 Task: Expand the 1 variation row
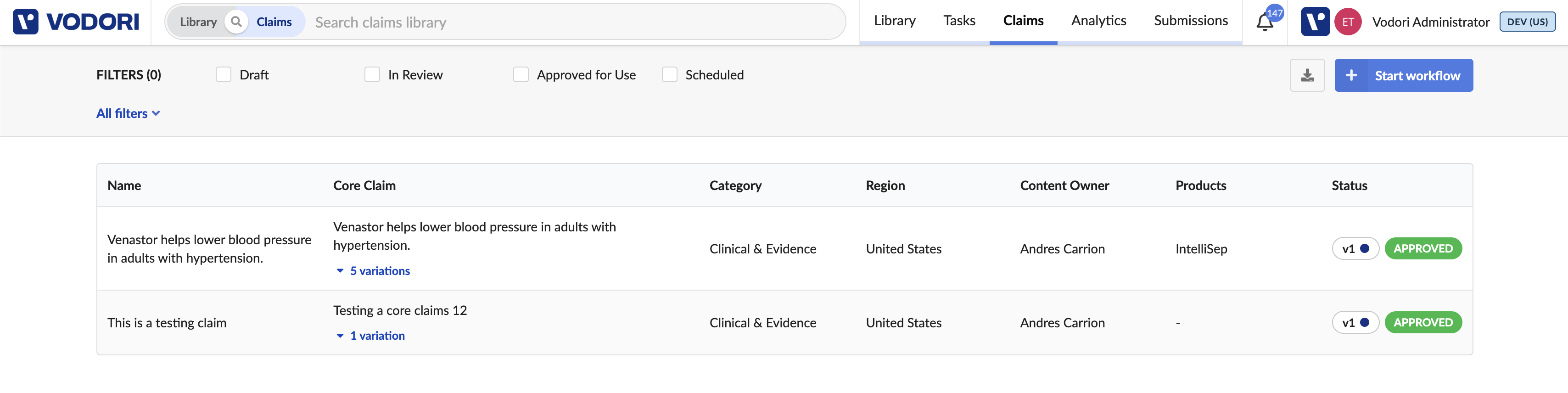point(370,336)
